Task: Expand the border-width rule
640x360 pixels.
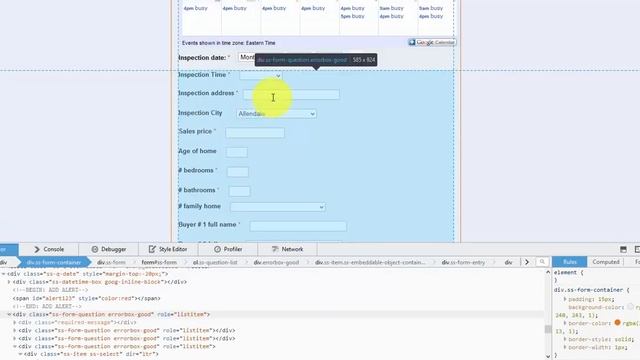Action: [x=565, y=347]
